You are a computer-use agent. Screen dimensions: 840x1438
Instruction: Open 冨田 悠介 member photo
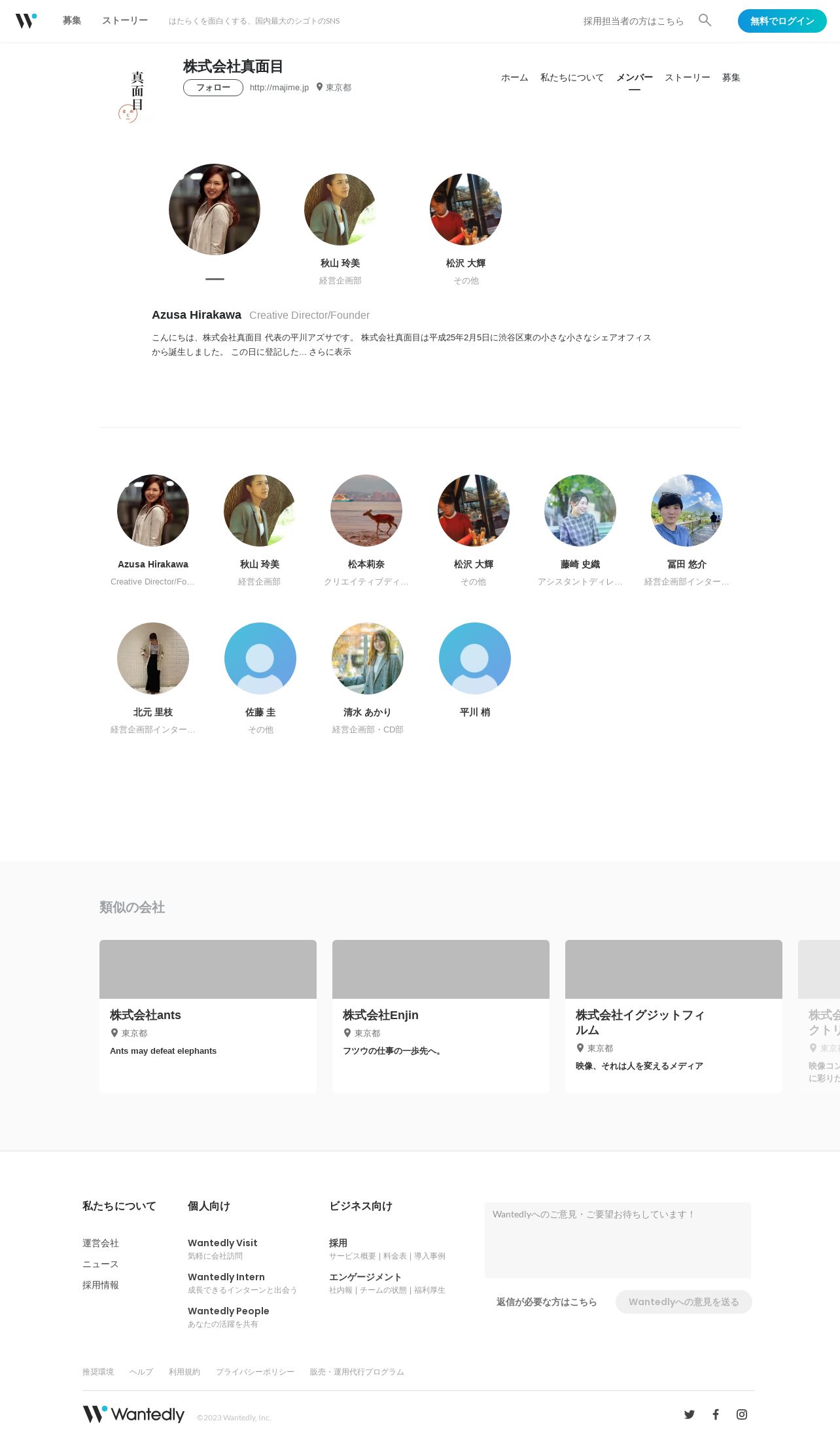[x=687, y=511]
